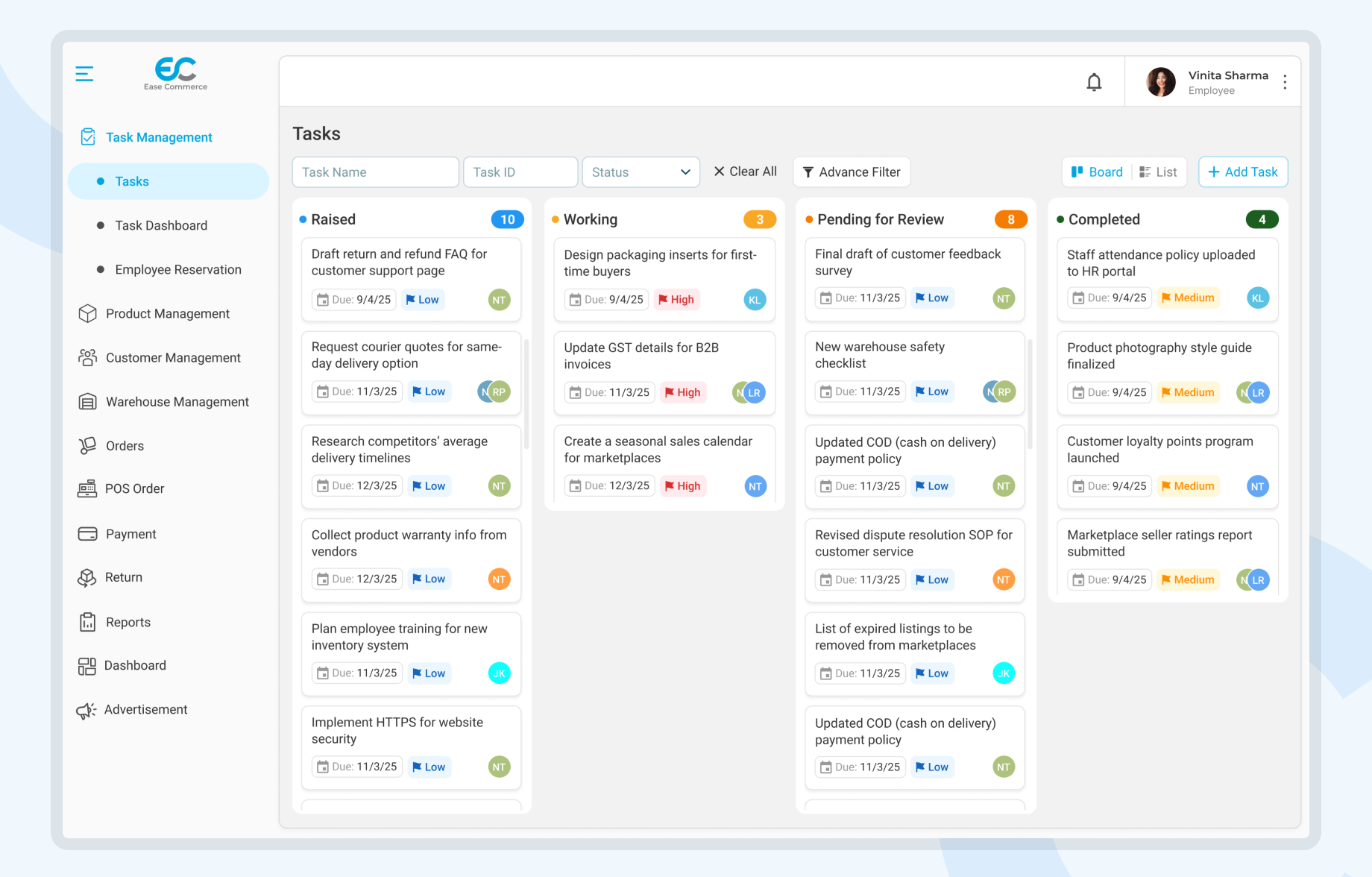This screenshot has width=1372, height=877.
Task: Open the Ease Commerce logo home
Action: pyautogui.click(x=176, y=73)
